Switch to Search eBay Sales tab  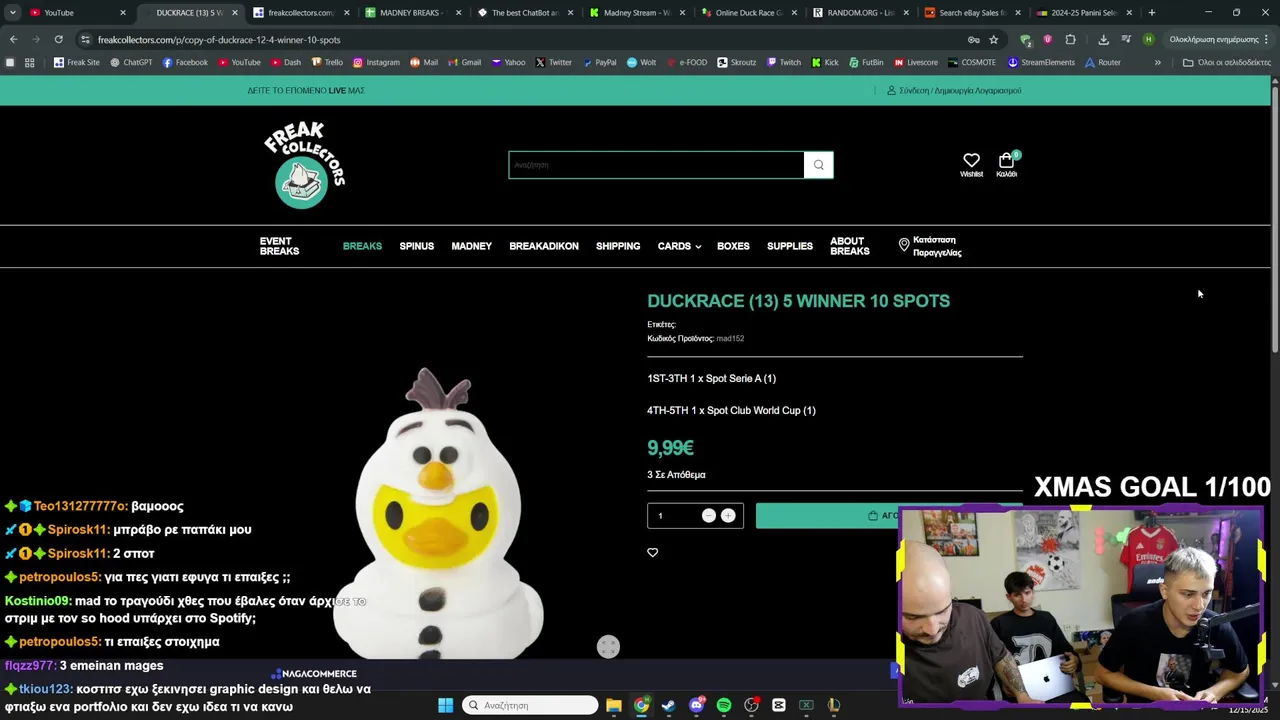coord(972,13)
